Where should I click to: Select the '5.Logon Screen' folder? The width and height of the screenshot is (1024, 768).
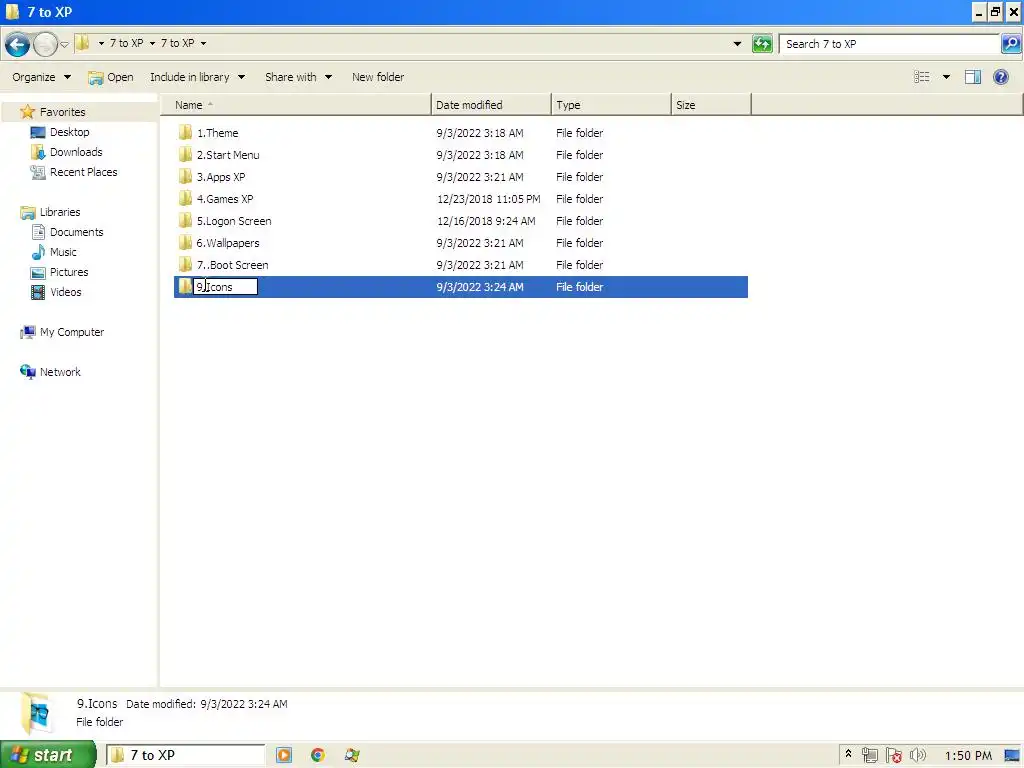click(234, 221)
